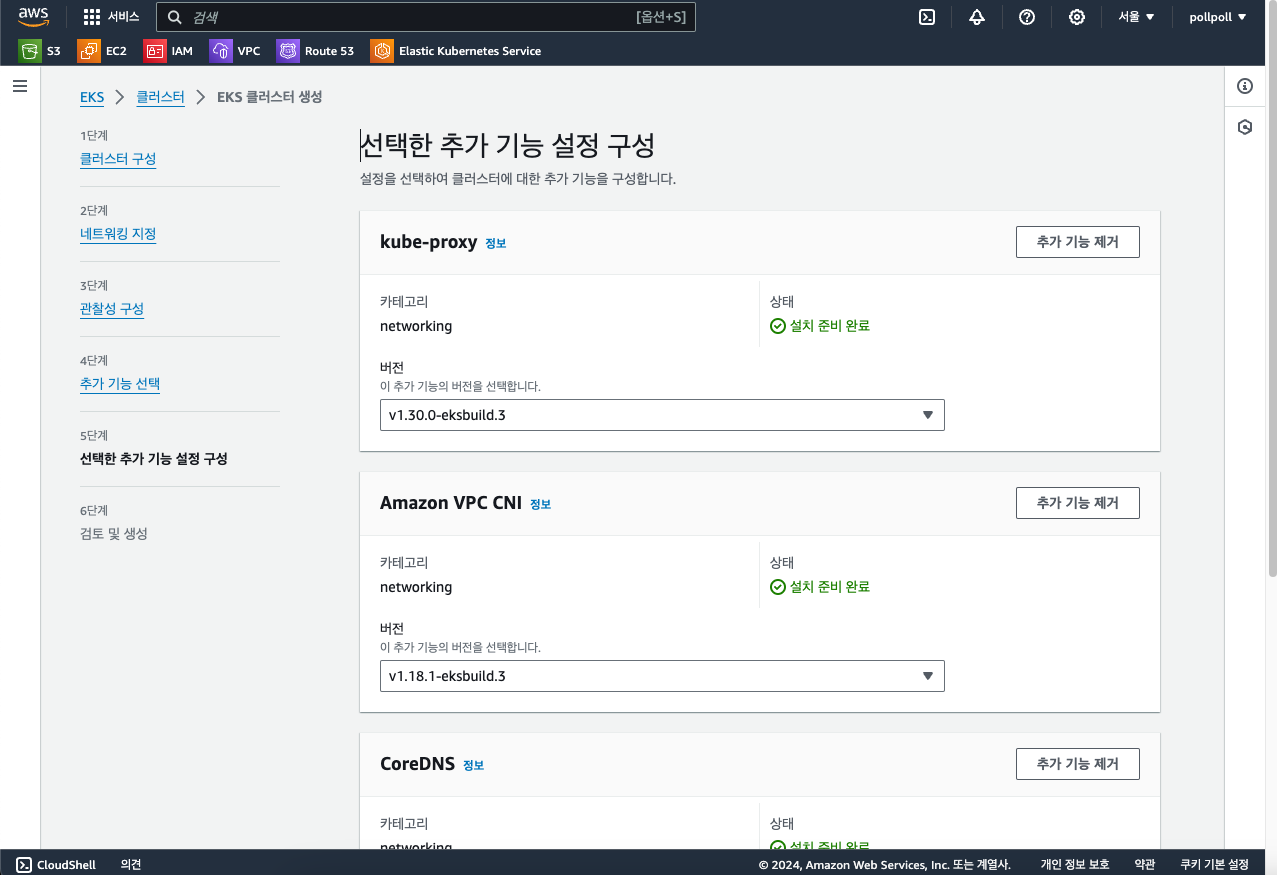The height and width of the screenshot is (875, 1277).
Task: Click the EKS 클러스터 생성 breadcrumb text
Action: [269, 97]
